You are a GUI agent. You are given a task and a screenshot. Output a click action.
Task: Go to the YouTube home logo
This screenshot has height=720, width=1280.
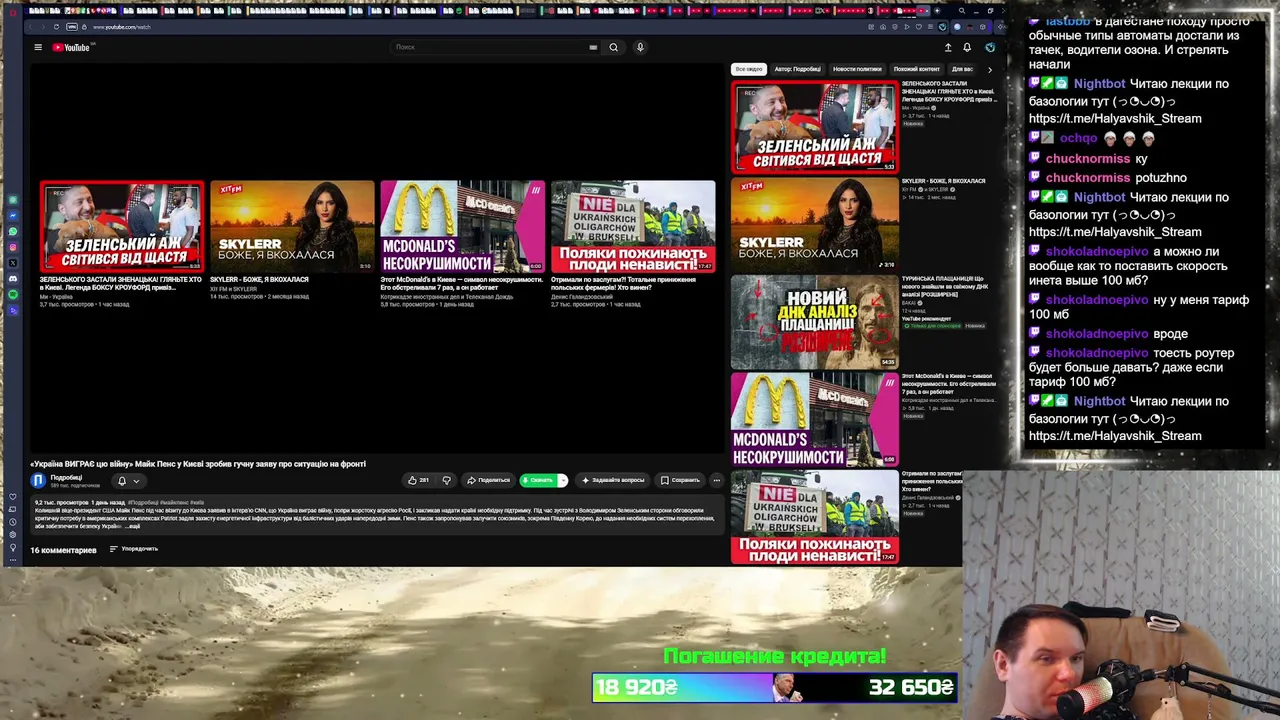pos(71,47)
